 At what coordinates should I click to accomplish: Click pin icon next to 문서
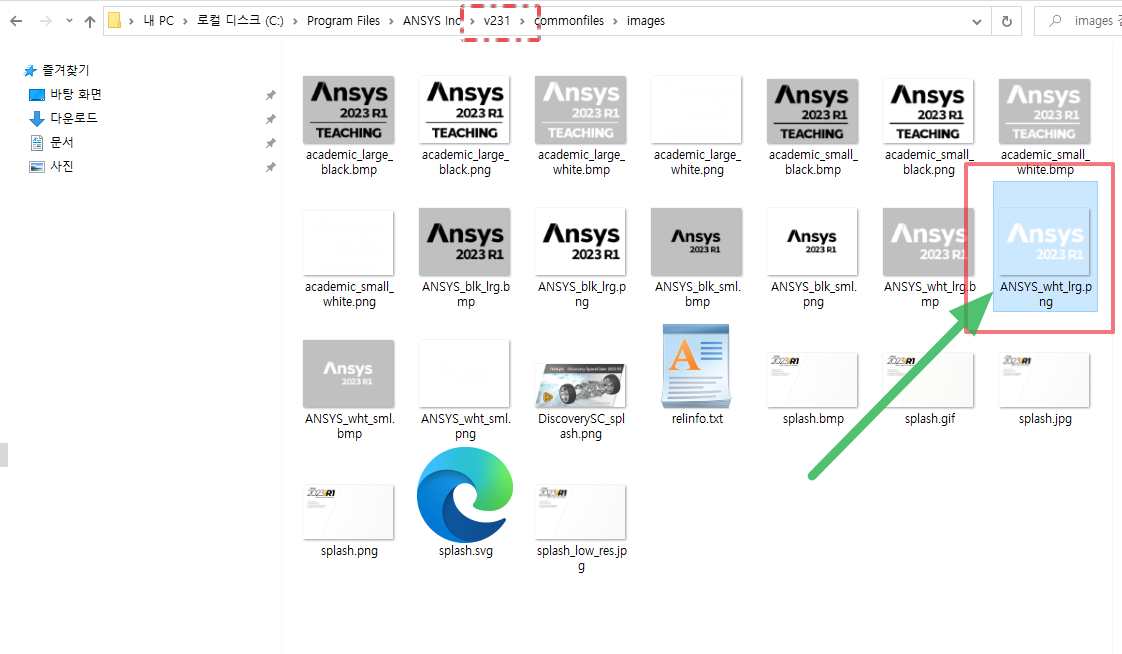point(270,143)
